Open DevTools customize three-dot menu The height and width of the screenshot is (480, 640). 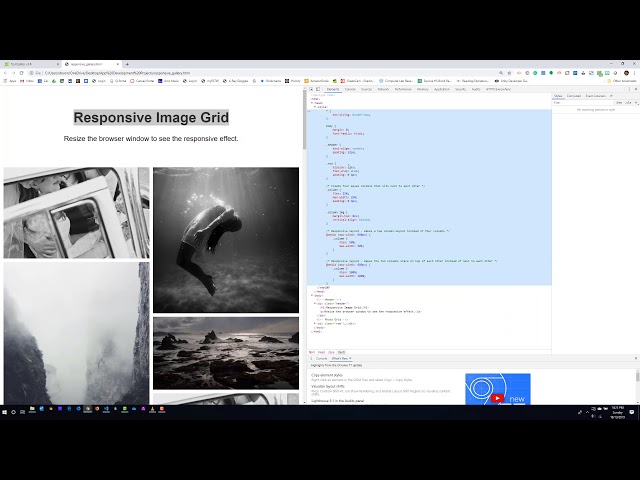(629, 89)
